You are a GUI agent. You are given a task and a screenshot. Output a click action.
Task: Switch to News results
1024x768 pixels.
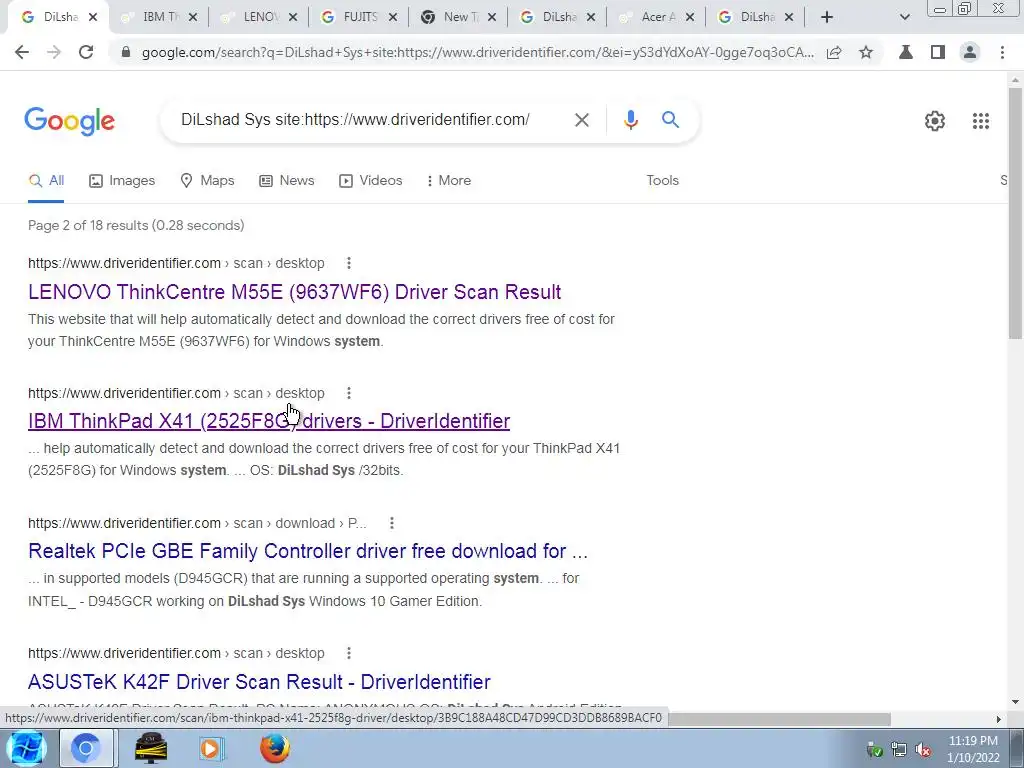point(287,181)
